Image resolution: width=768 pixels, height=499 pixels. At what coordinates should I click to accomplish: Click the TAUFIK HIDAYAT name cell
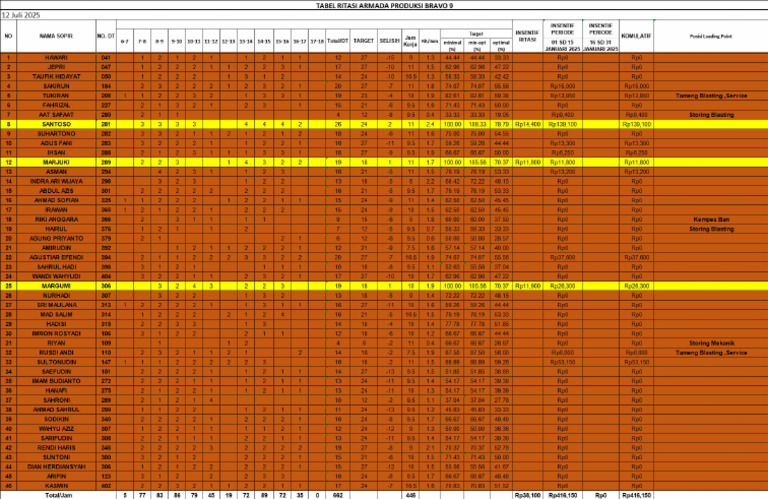[56, 77]
